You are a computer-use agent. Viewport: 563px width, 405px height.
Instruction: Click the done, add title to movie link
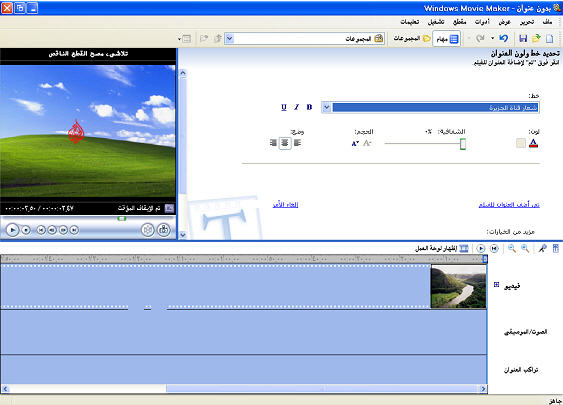509,205
